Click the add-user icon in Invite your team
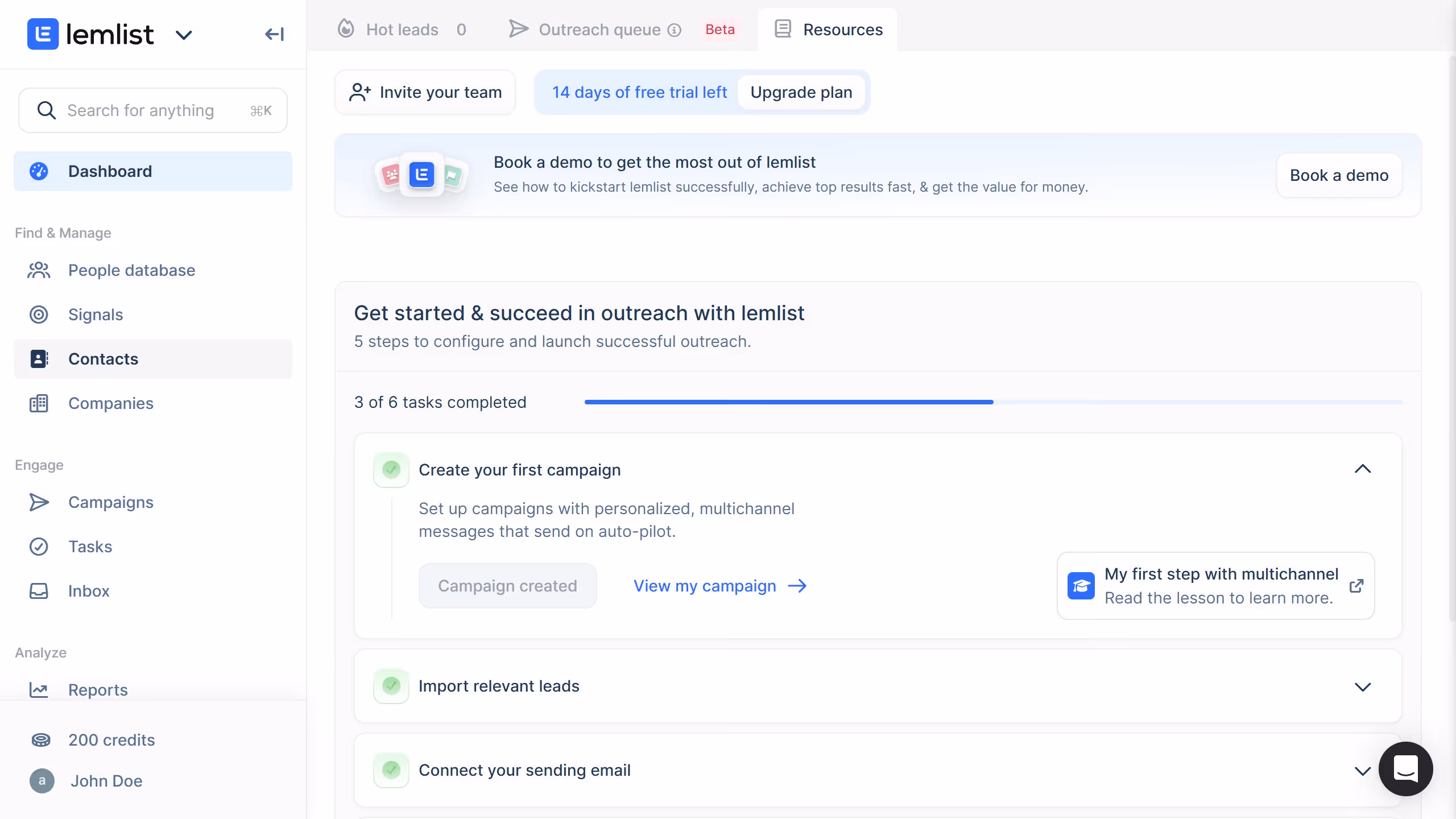 click(x=359, y=92)
